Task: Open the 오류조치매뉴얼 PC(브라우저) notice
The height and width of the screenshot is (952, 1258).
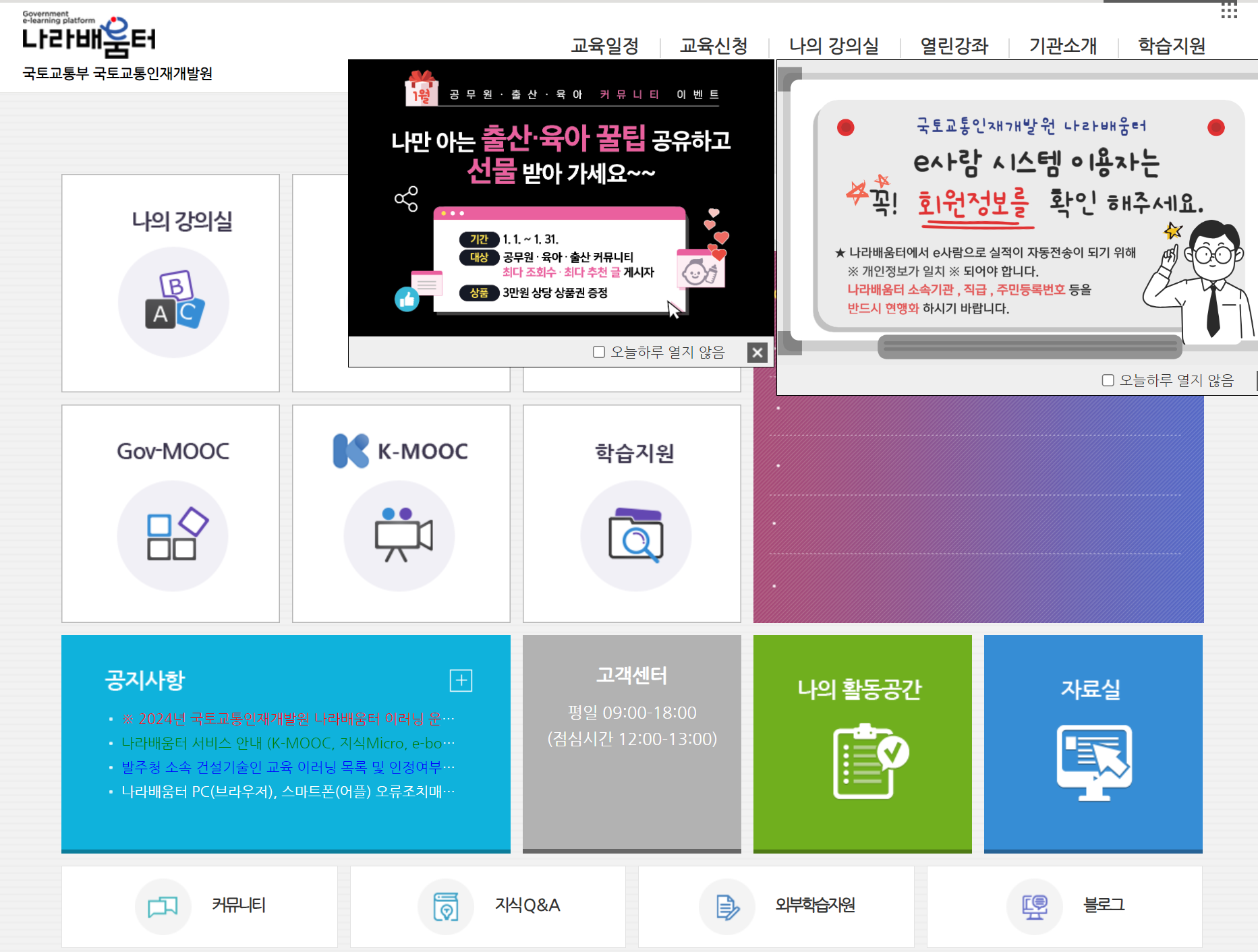Action: pyautogui.click(x=288, y=792)
